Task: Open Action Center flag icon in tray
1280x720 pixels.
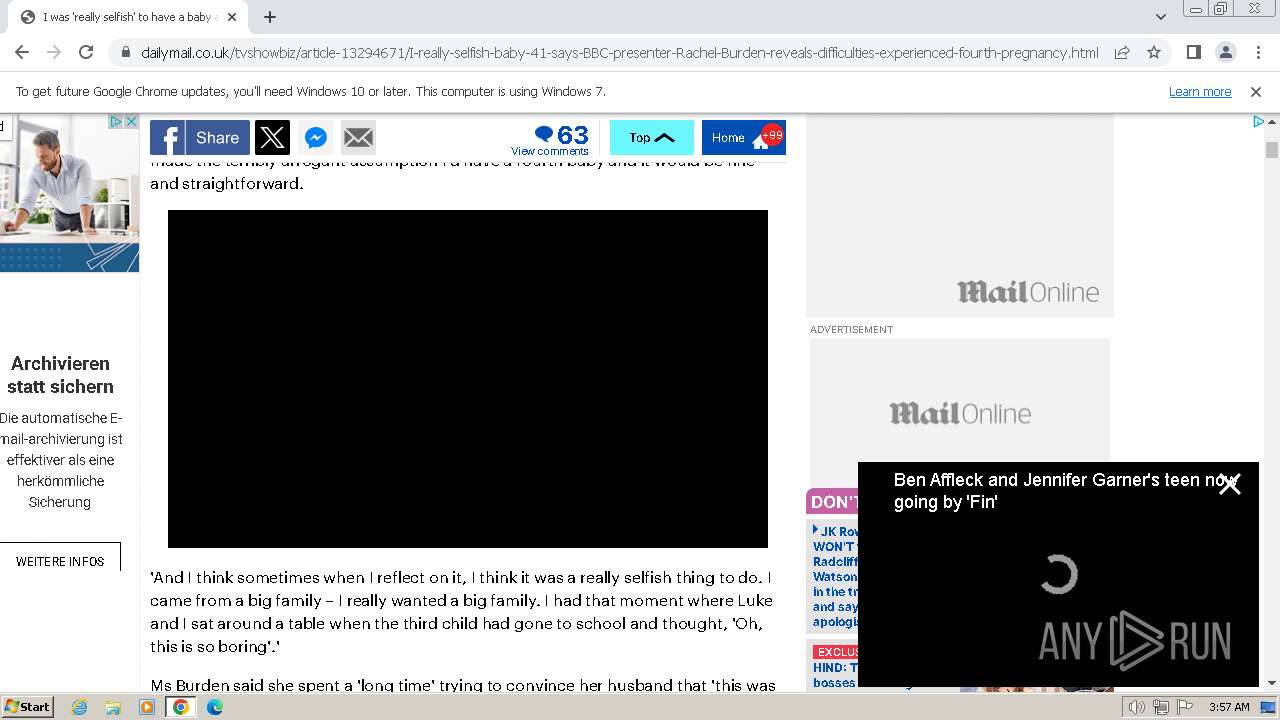Action: pyautogui.click(x=1185, y=707)
